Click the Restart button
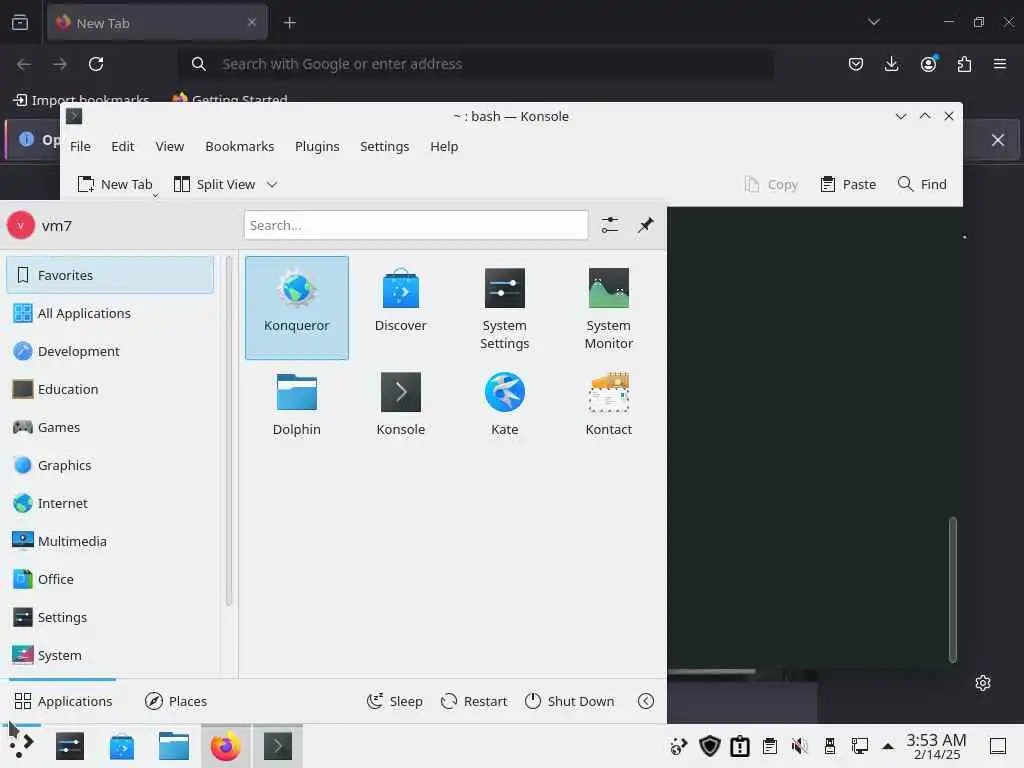1024x768 pixels. (474, 701)
